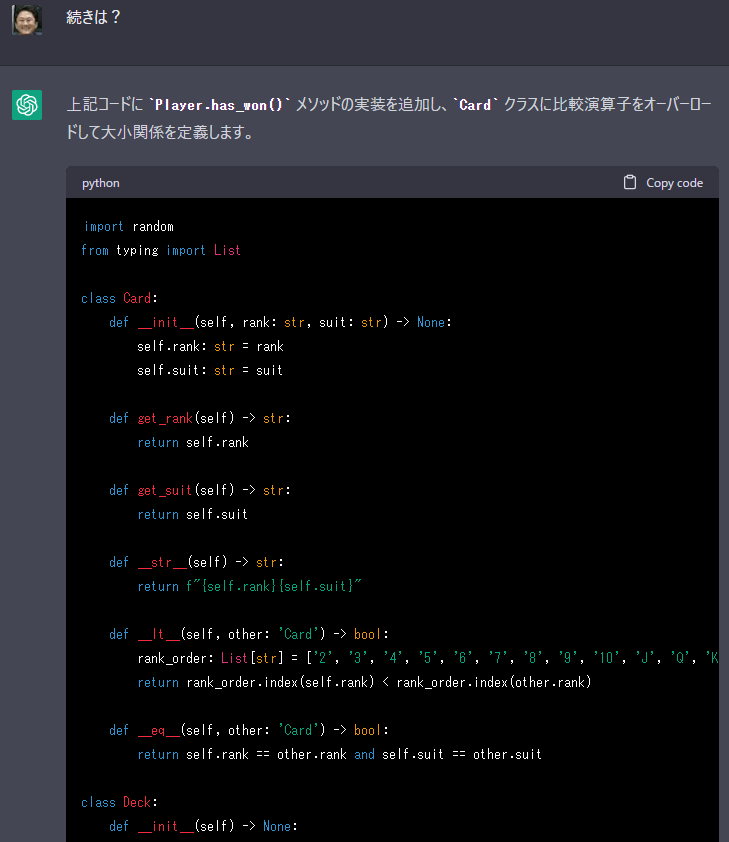The height and width of the screenshot is (842, 729).
Task: Click the Card __init__ method signature with rank and suit
Action: point(280,322)
